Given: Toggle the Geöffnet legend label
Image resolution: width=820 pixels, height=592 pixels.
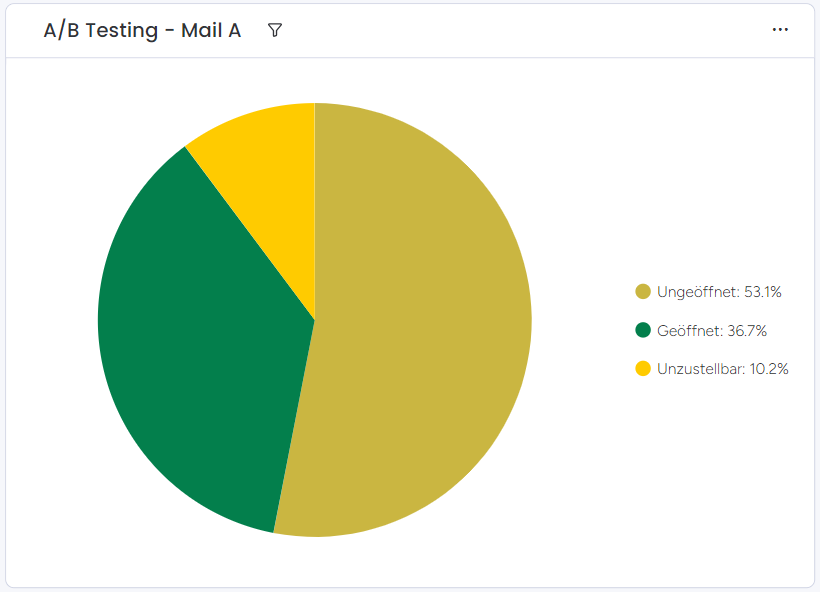Looking at the screenshot, I should [684, 330].
